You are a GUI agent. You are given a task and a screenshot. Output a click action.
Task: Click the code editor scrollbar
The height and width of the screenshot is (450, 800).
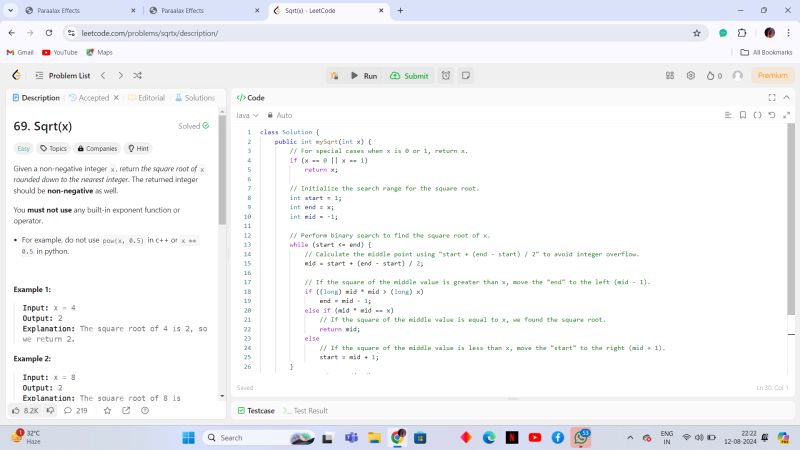click(x=791, y=219)
